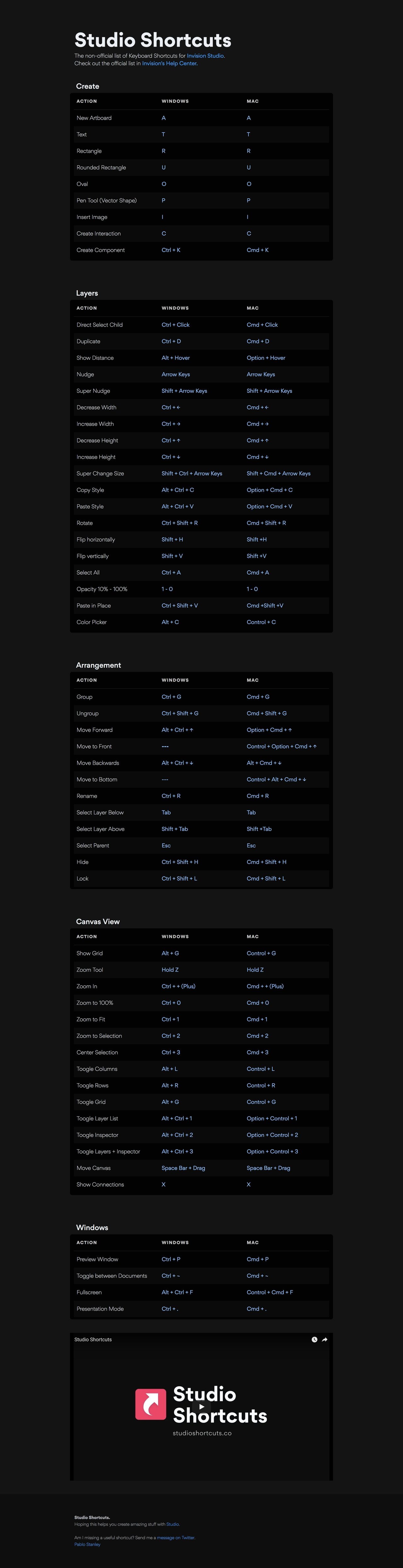
Task: Click 'Pen Tool (Vector Shape)' row
Action: coord(201,200)
